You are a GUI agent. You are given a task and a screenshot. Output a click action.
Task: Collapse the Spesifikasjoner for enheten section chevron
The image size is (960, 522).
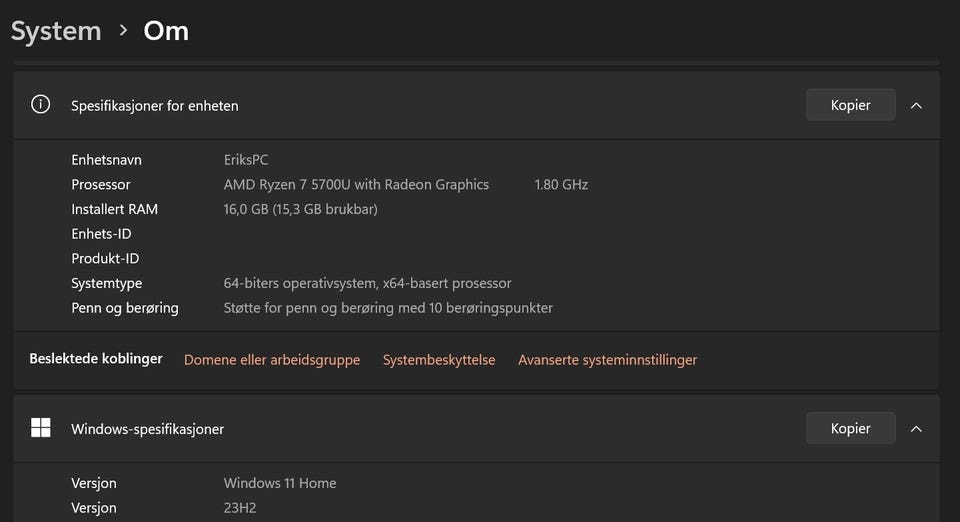click(916, 105)
